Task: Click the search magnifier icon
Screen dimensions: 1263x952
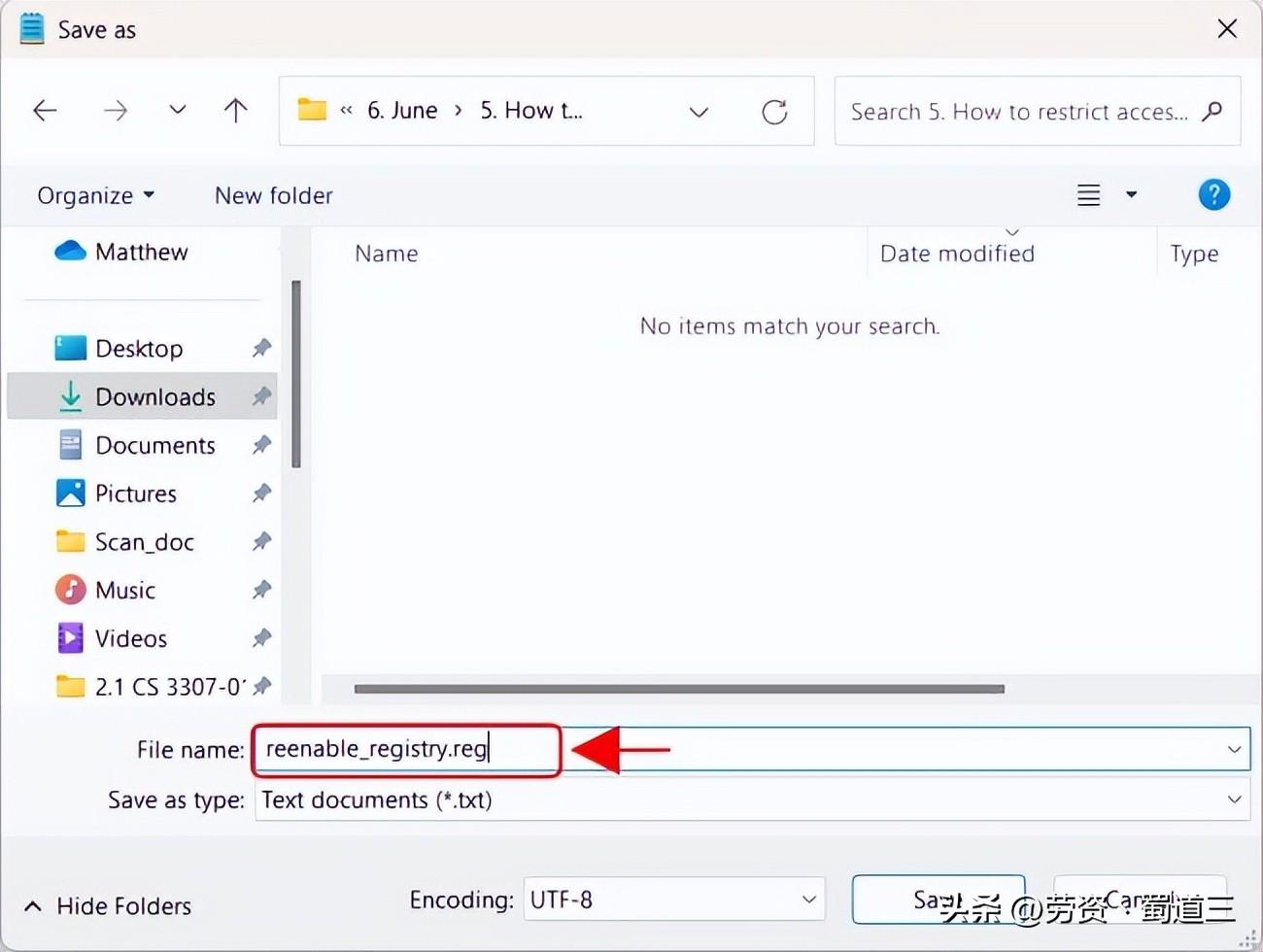Action: (1212, 112)
